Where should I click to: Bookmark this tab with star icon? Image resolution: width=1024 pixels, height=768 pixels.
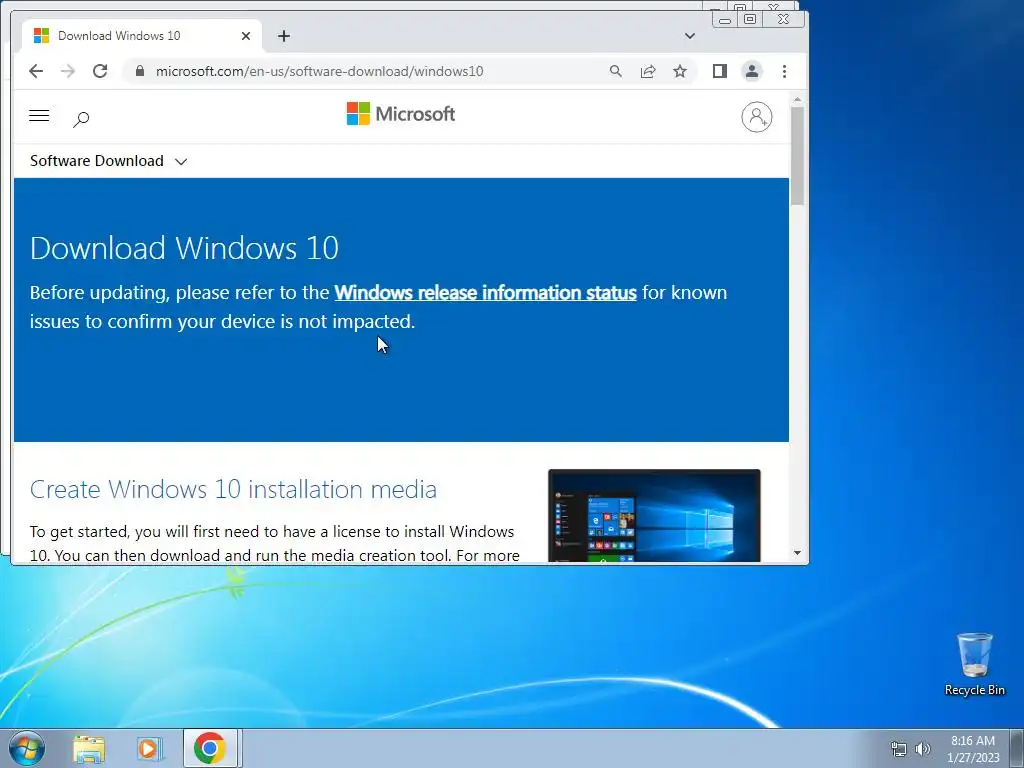pyautogui.click(x=680, y=71)
